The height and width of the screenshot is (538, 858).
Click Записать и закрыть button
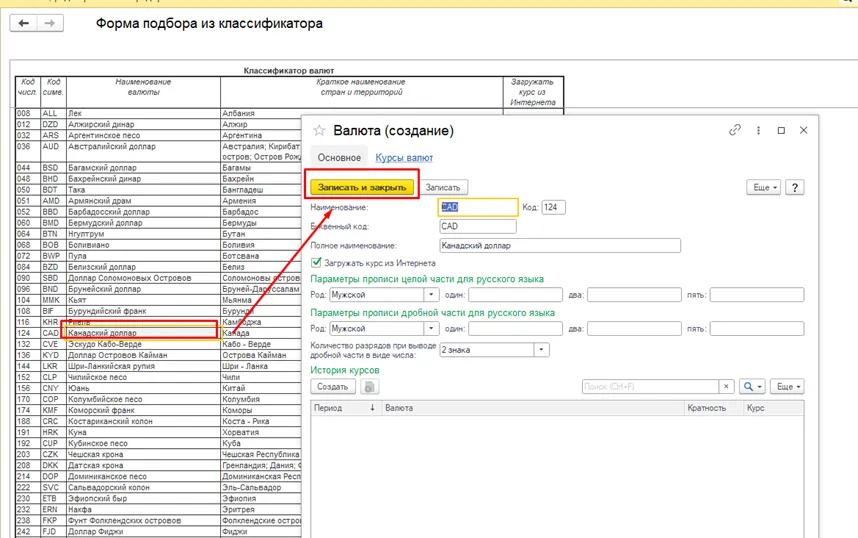[x=362, y=187]
